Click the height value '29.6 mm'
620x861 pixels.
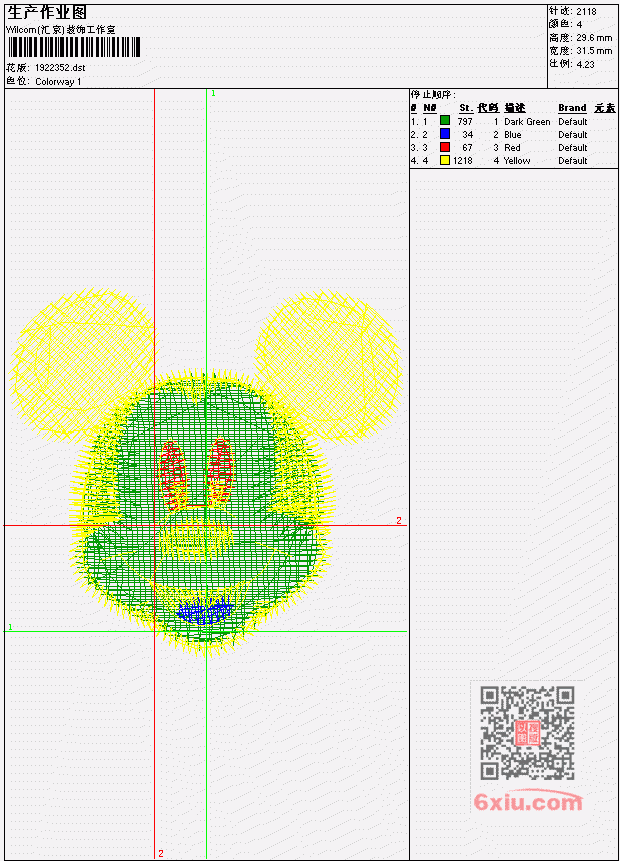point(594,37)
